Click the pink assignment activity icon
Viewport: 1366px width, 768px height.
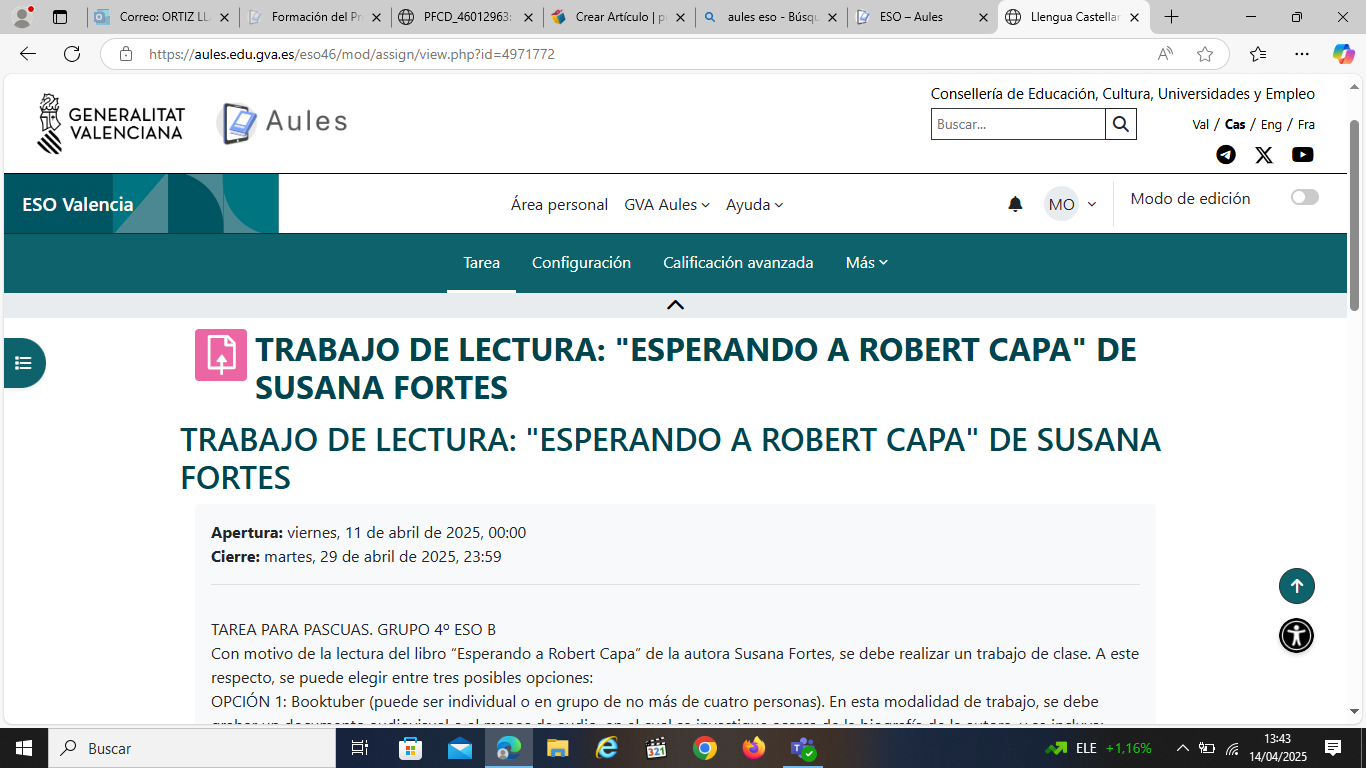pyautogui.click(x=220, y=355)
